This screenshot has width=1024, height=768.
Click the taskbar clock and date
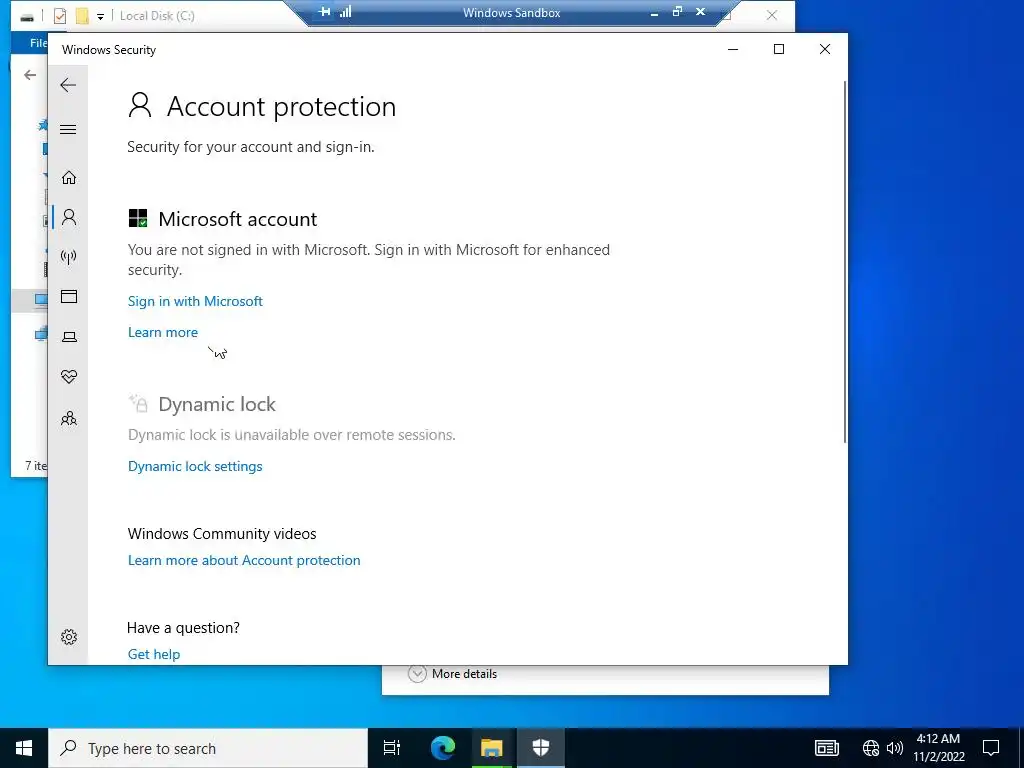tap(938, 748)
